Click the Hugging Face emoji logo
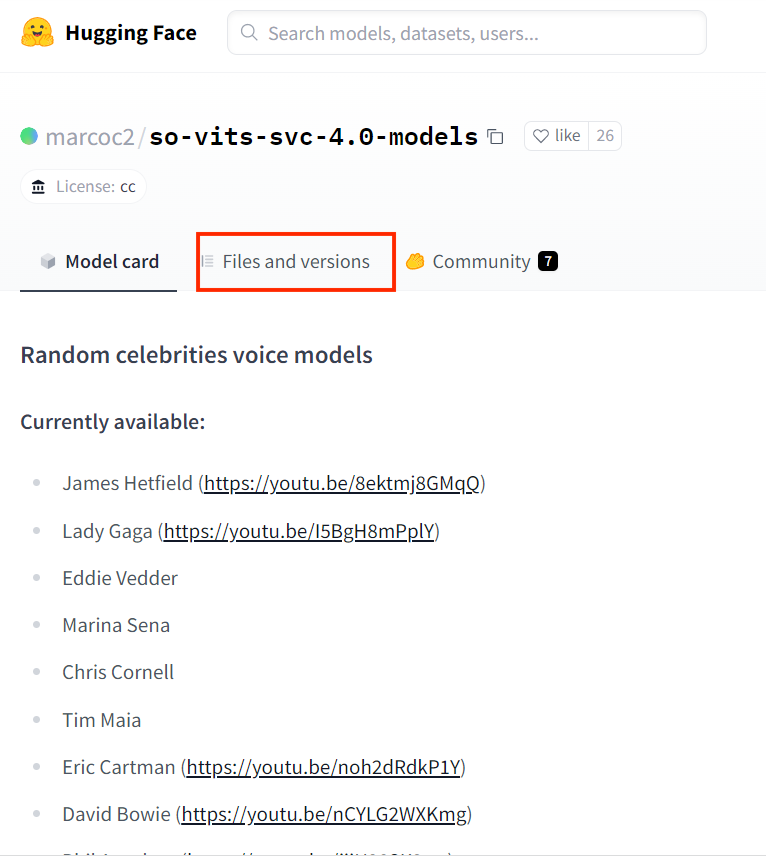Image resolution: width=766 pixels, height=862 pixels. (37, 33)
